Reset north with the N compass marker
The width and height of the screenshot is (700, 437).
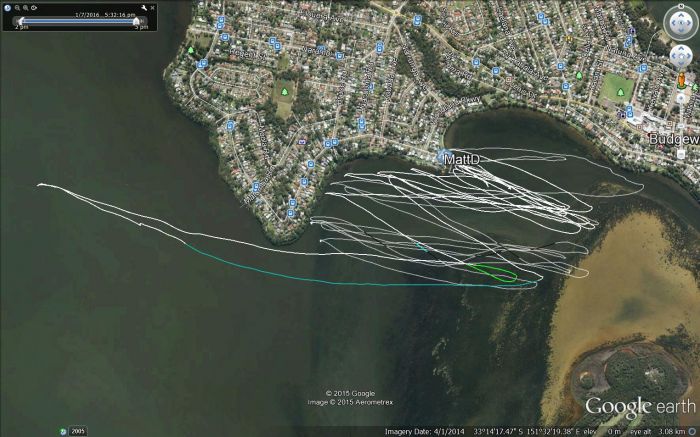pyautogui.click(x=681, y=7)
